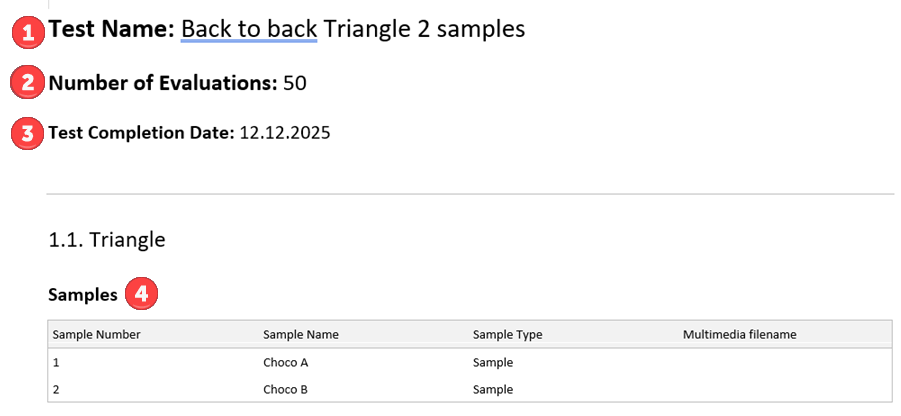Screen dimensions: 901x416
Task: Click the red number 1 callout badge
Action: (x=27, y=32)
